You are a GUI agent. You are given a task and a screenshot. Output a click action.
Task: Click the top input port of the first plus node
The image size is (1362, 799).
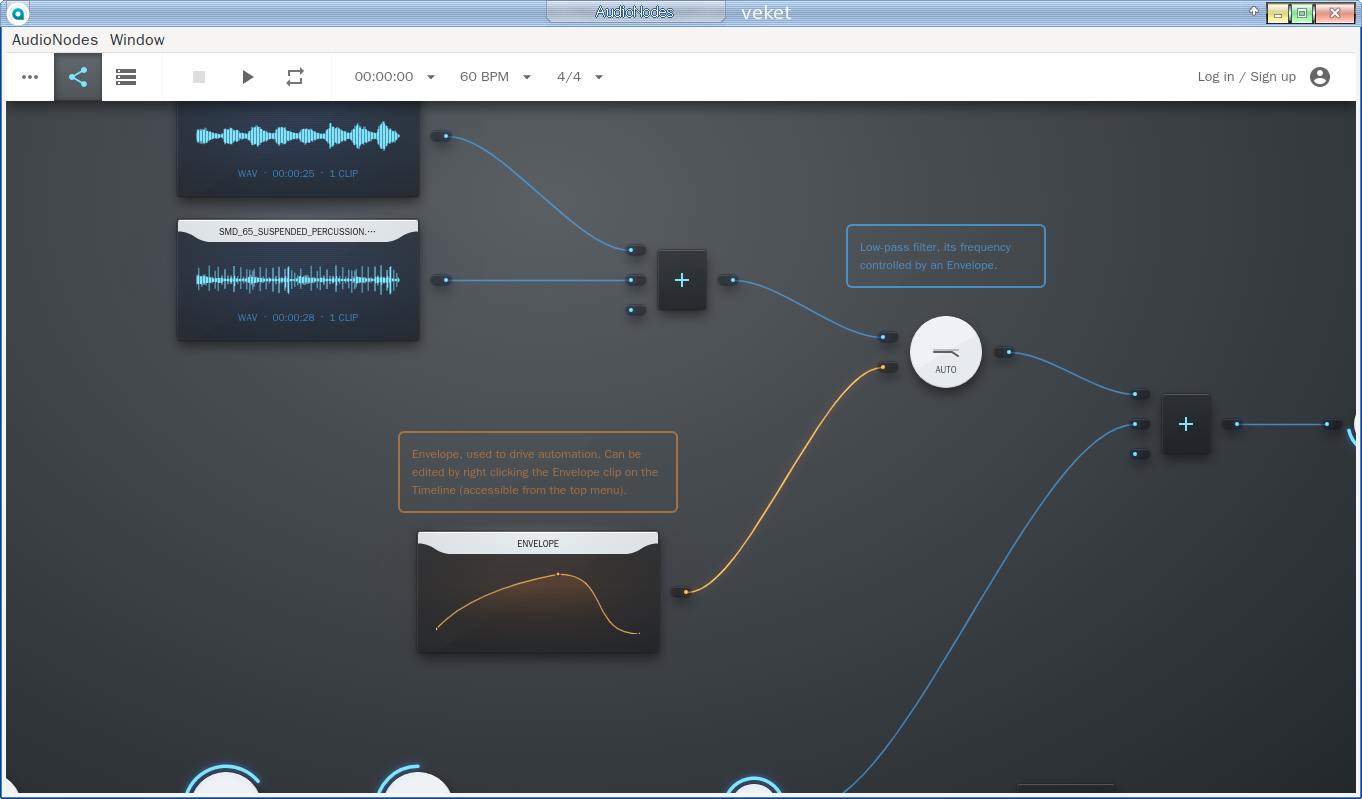pos(636,250)
